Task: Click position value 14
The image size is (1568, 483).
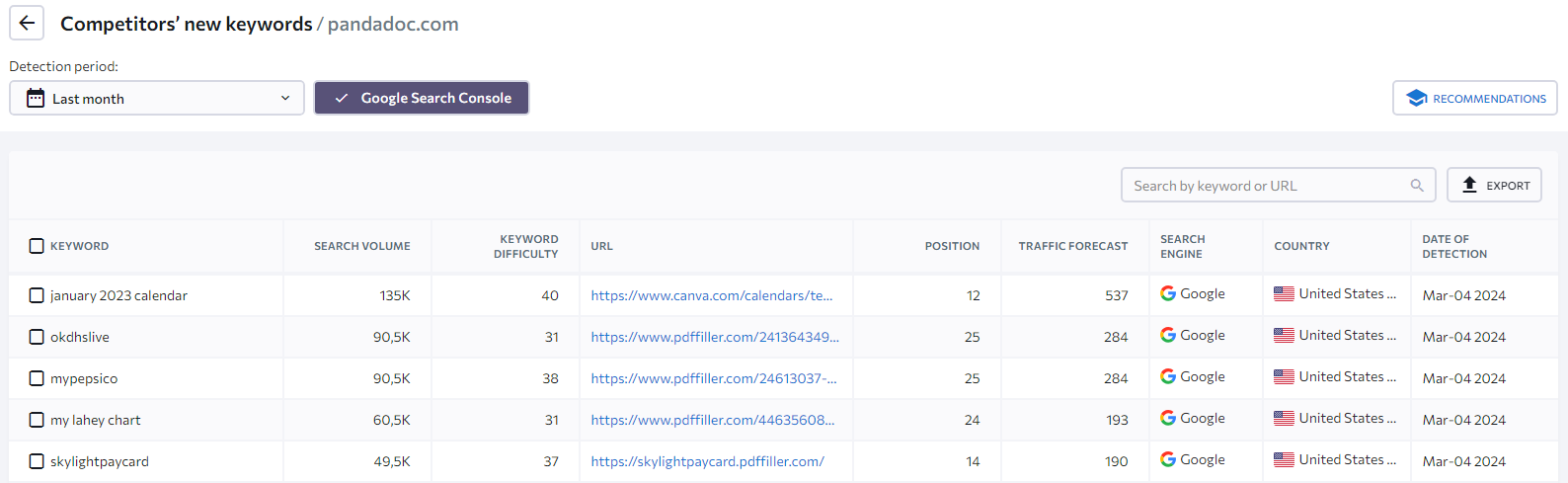Action: (x=974, y=461)
